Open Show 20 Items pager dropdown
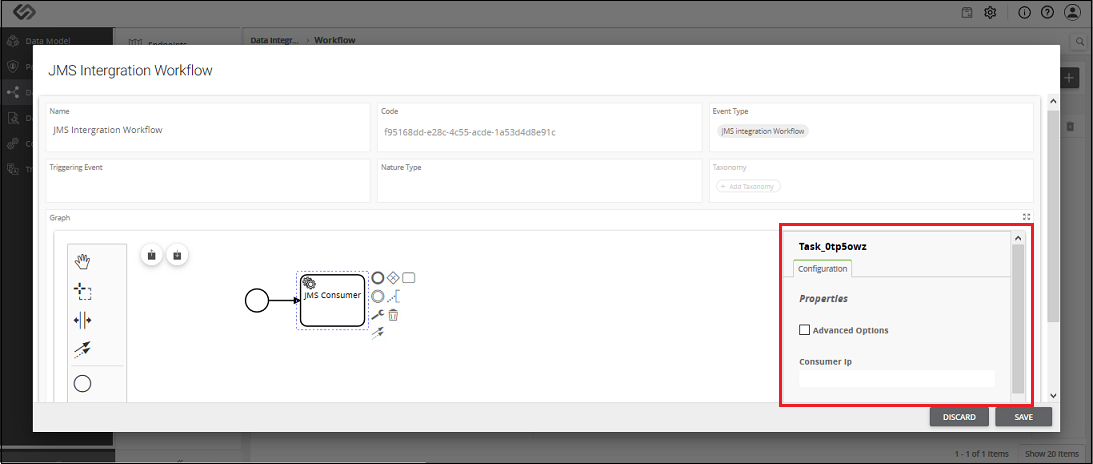This screenshot has height=464, width=1093. pos(1051,454)
